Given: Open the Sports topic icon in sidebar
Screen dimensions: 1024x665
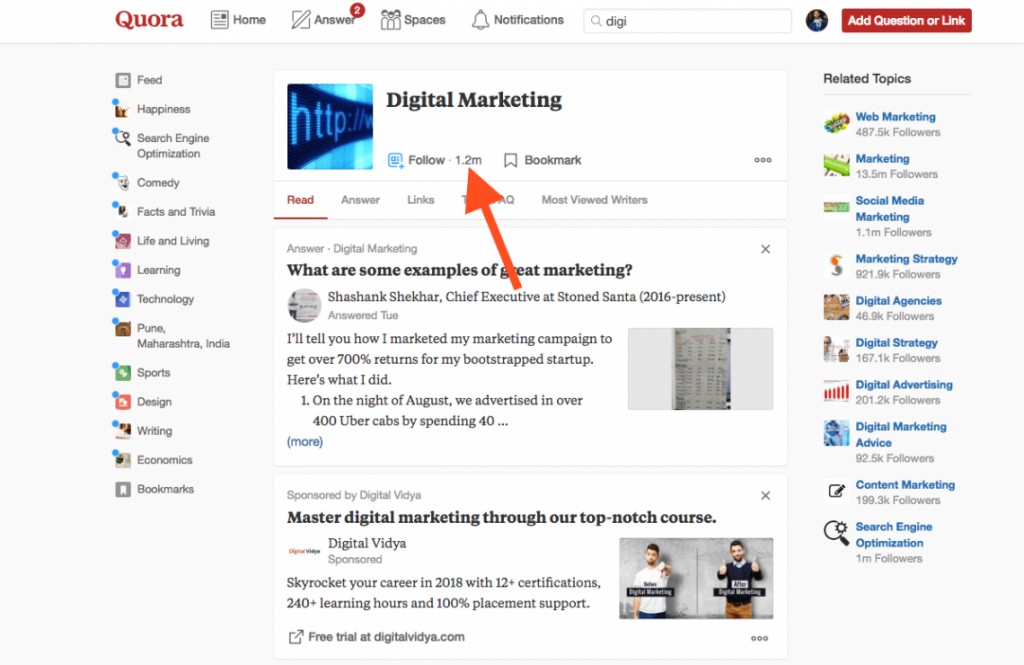Looking at the screenshot, I should point(122,373).
